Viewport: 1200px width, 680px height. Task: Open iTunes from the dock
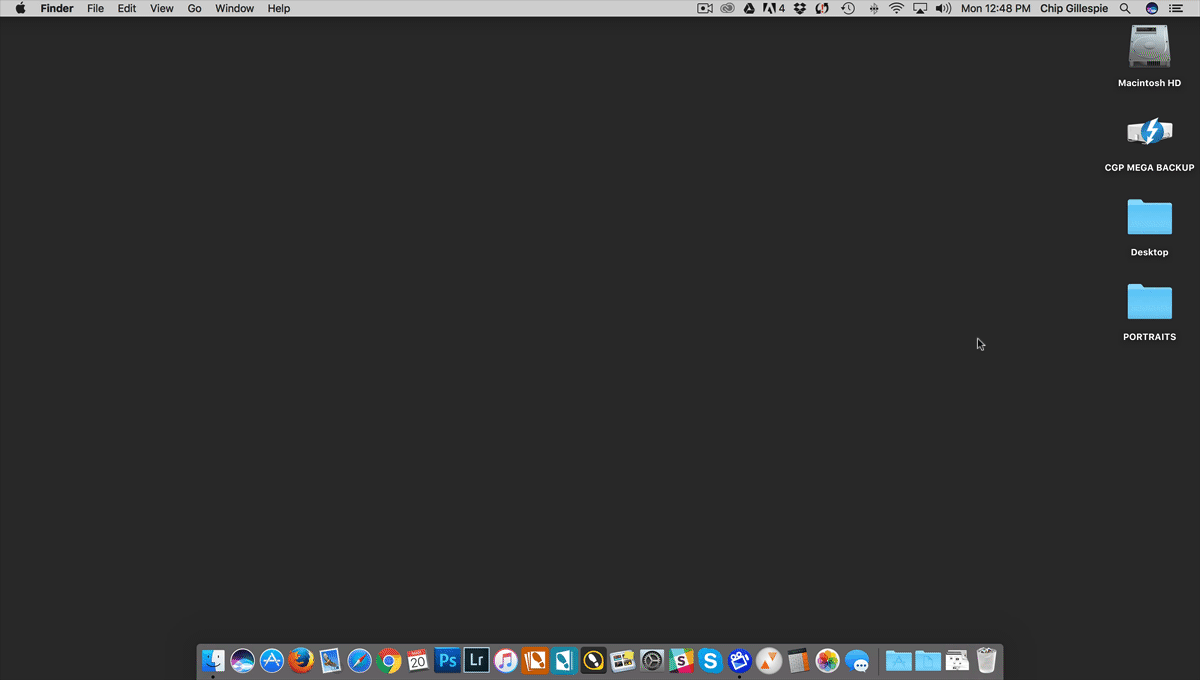point(506,660)
